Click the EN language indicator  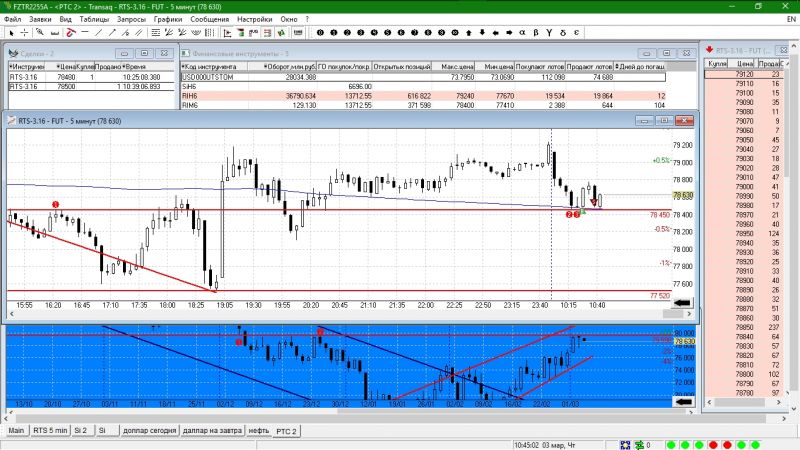tap(791, 19)
